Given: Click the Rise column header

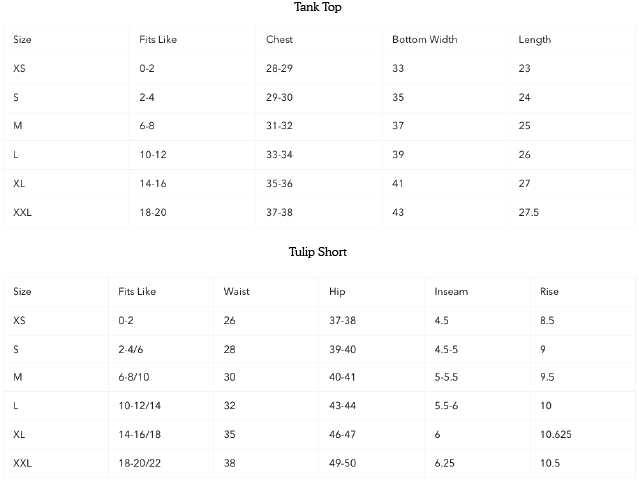Looking at the screenshot, I should click(x=549, y=292).
